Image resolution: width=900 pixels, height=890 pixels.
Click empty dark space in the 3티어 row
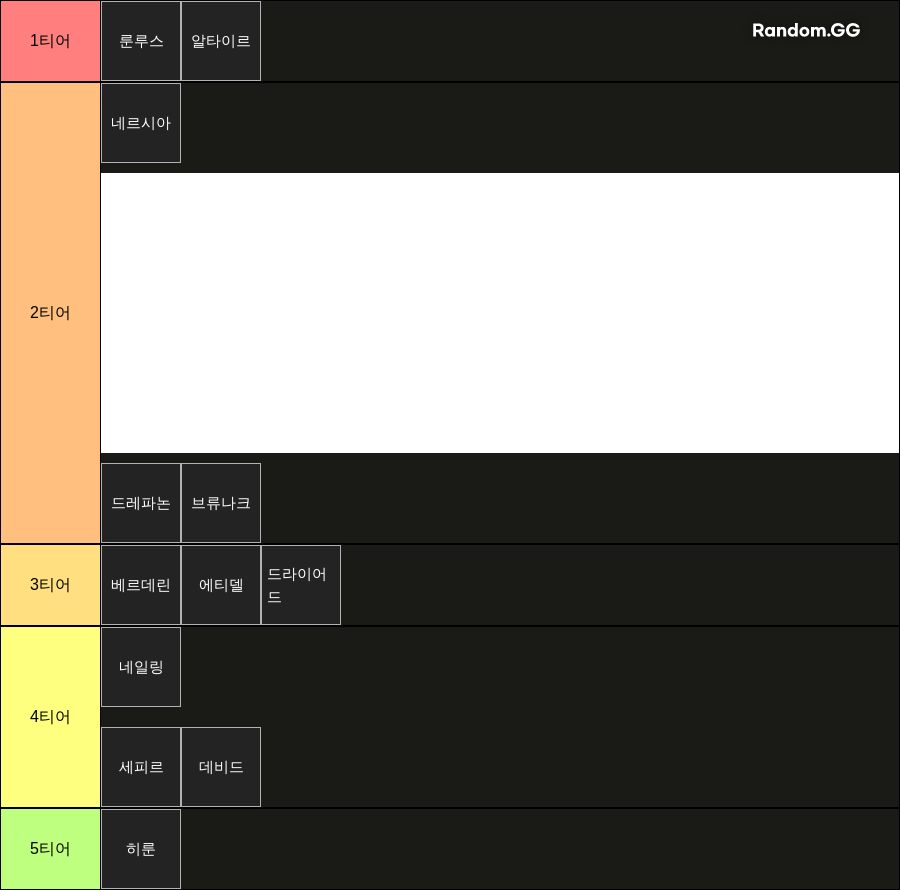[620, 585]
